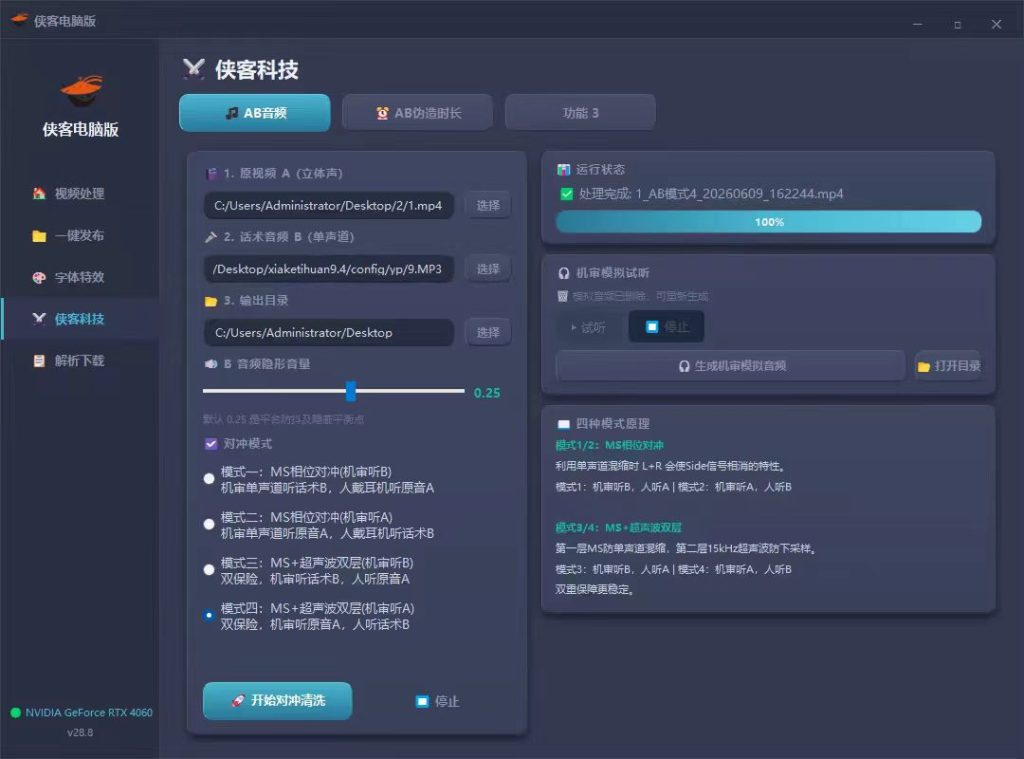The height and width of the screenshot is (759, 1024).
Task: Select 模式一 MS相位对冲(机审听B) radio
Action: coord(209,479)
